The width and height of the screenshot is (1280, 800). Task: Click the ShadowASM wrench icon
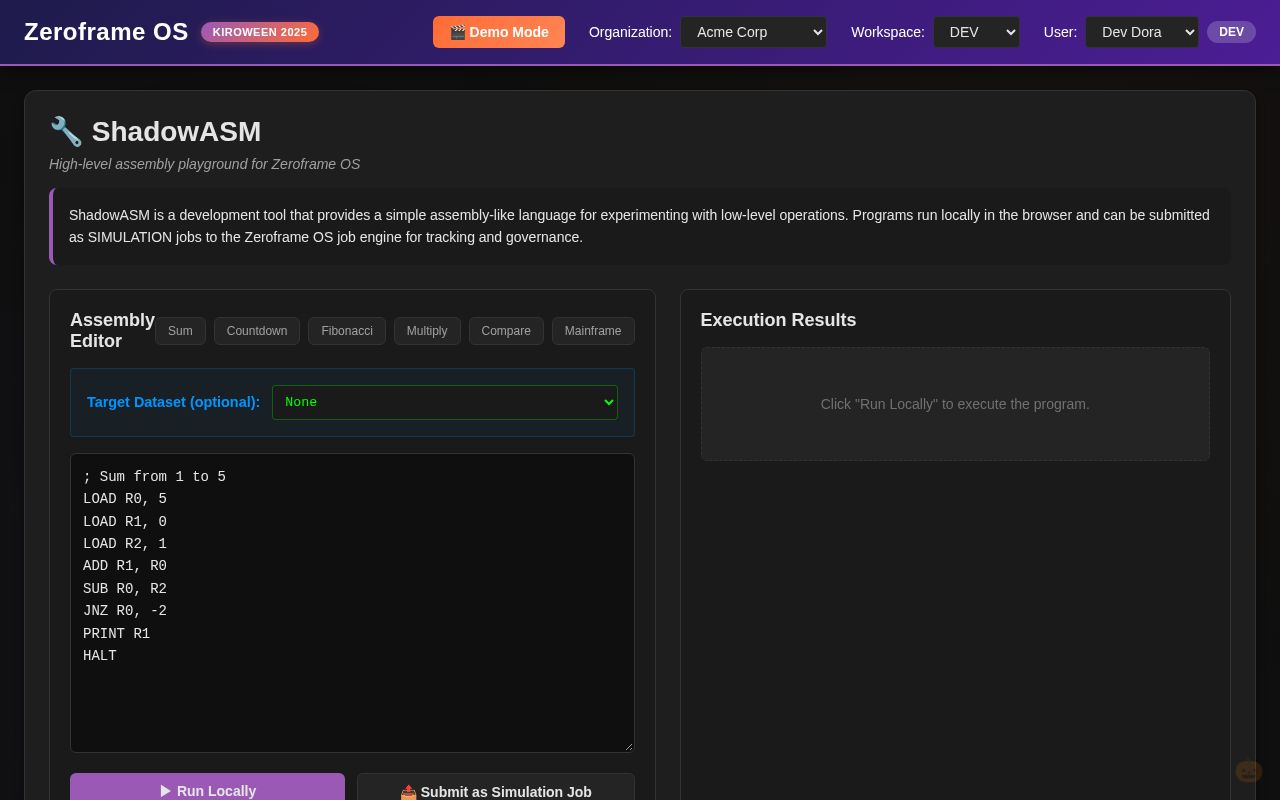(66, 131)
